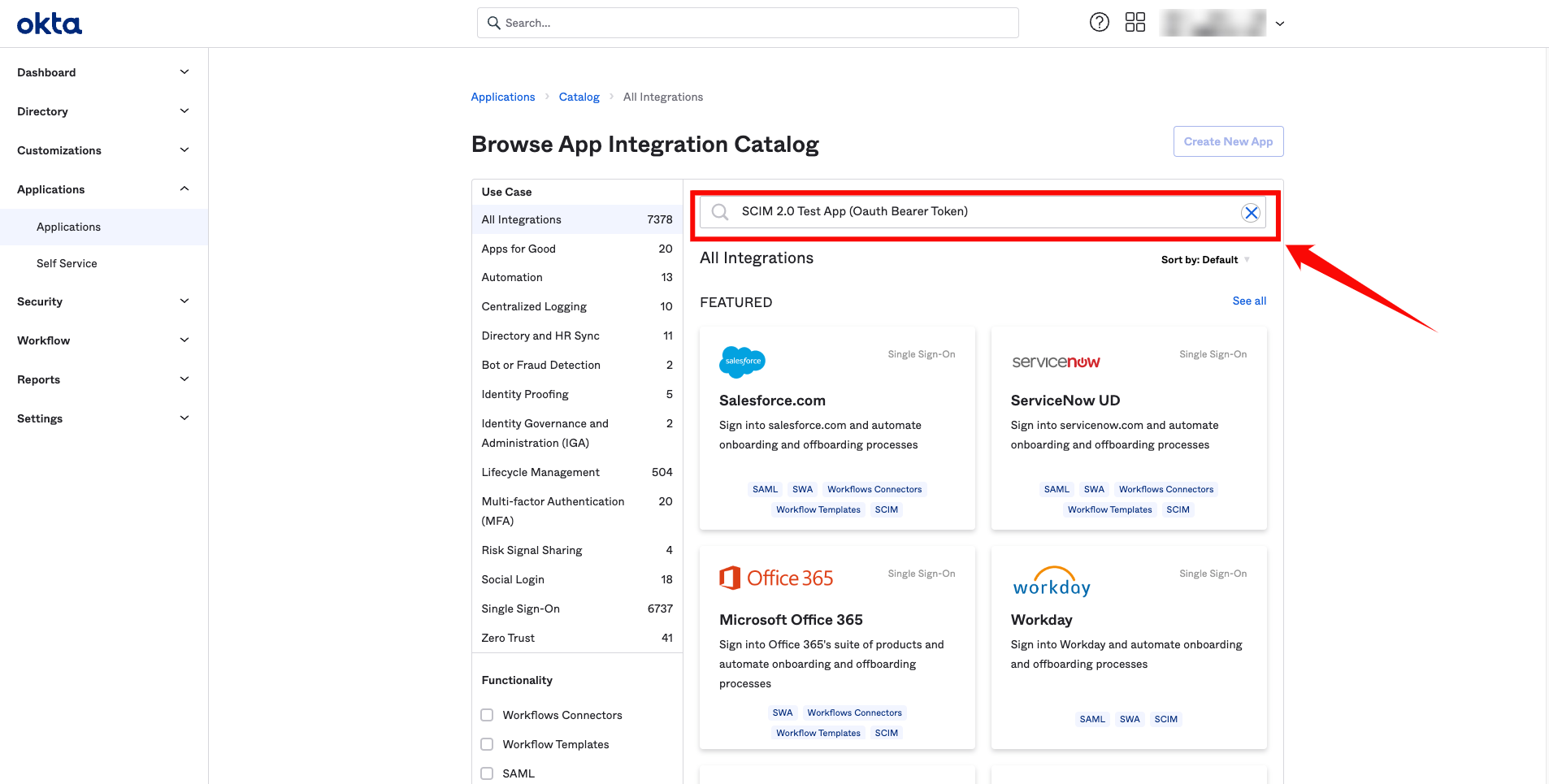Click Workflow Templates tag on Salesforce card

[818, 509]
